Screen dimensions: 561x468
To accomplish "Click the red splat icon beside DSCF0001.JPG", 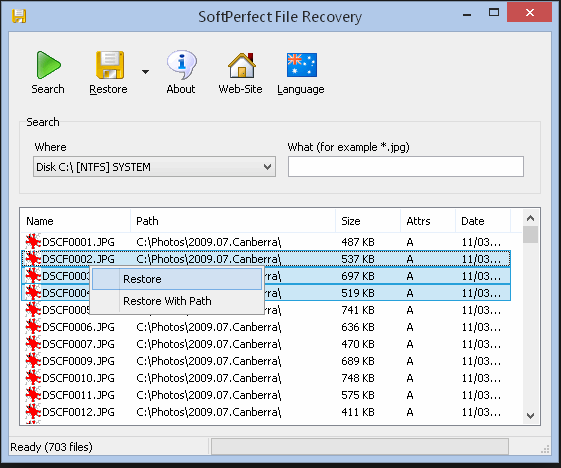I will (x=33, y=242).
